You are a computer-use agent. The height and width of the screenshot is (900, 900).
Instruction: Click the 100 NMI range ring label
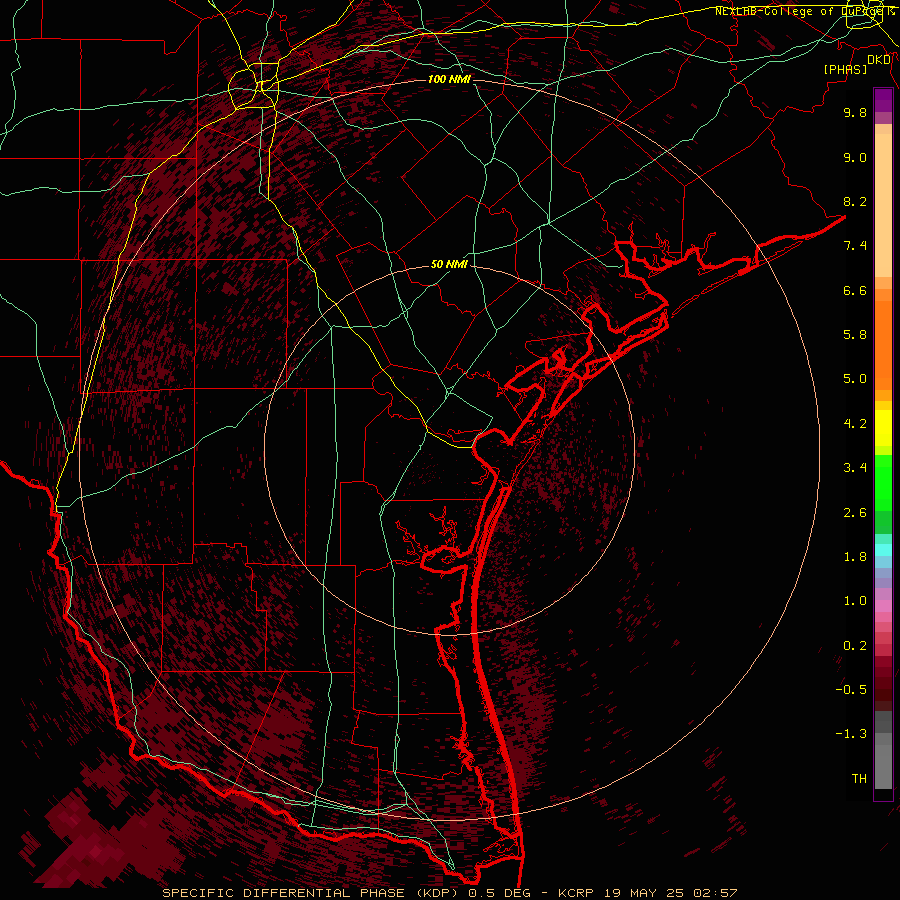pyautogui.click(x=449, y=79)
